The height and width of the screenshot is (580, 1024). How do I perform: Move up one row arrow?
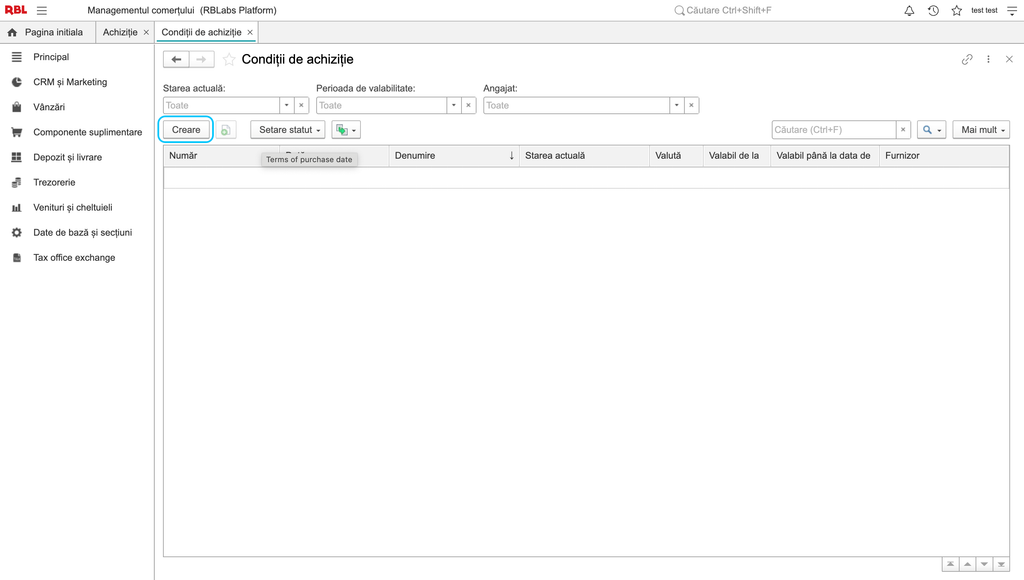[x=967, y=564]
